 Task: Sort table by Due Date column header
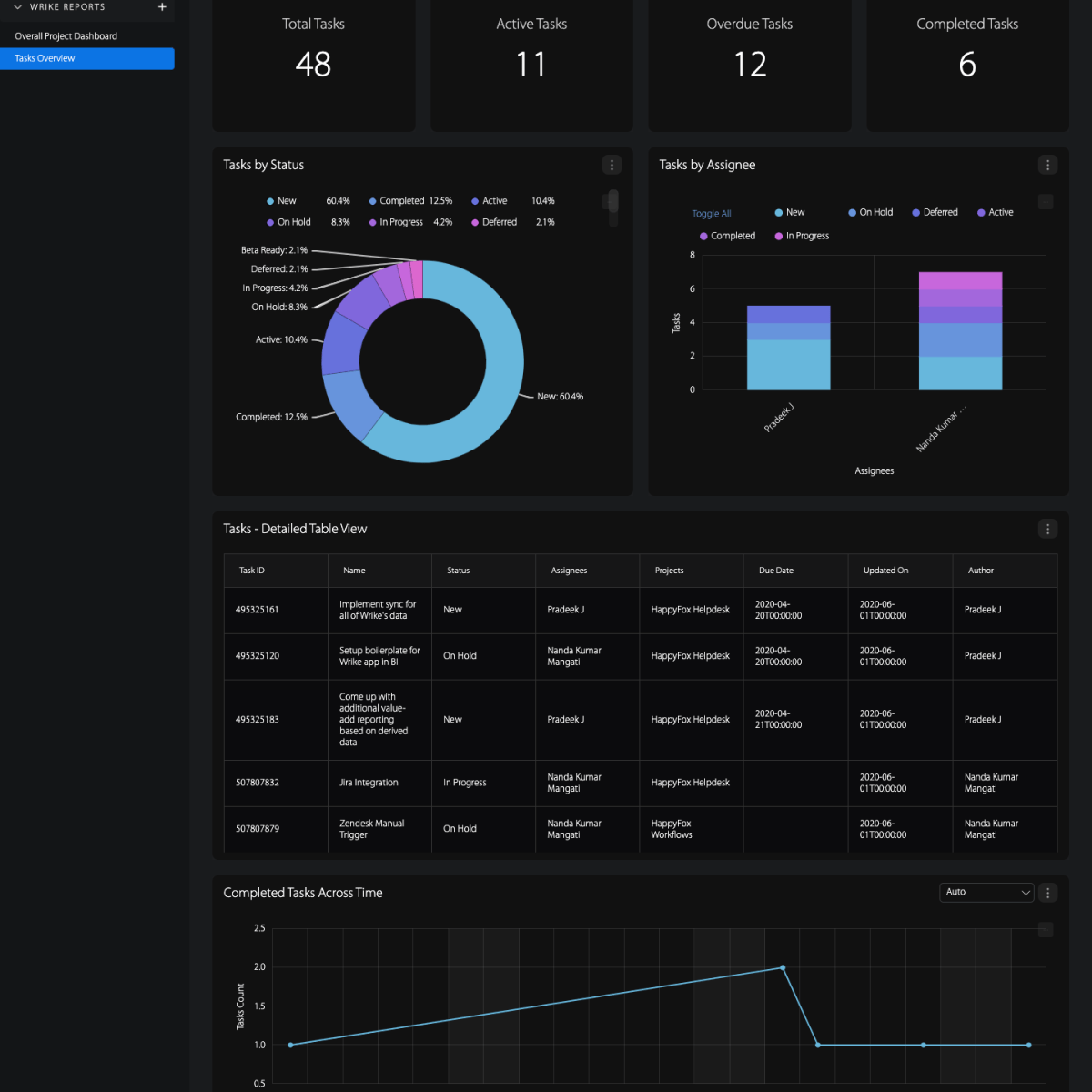(x=776, y=571)
